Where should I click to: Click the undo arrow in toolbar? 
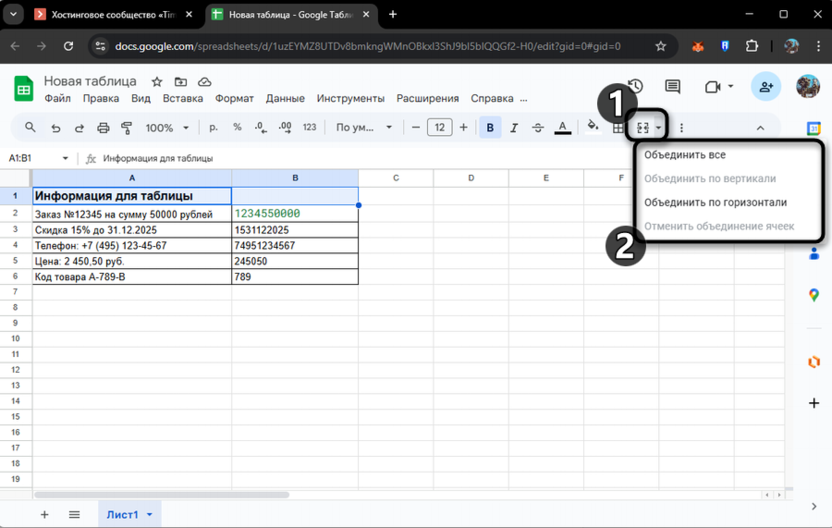55,128
